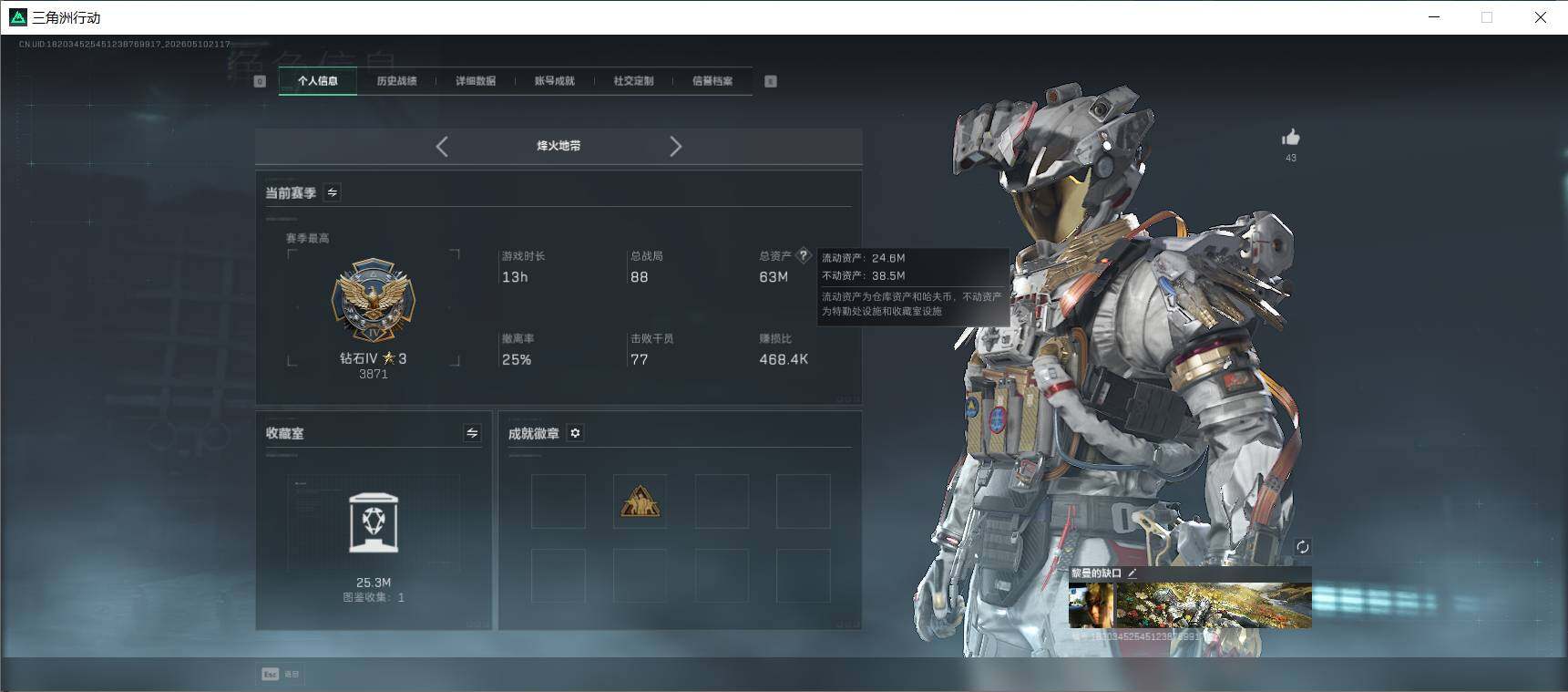Click the 不动资产: 38.5M tooltip line
Image resolution: width=1568 pixels, height=692 pixels.
(864, 275)
